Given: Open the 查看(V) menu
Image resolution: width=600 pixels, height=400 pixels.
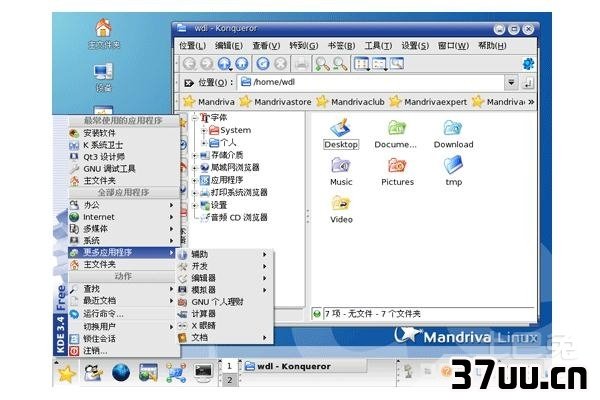Looking at the screenshot, I should coord(266,46).
